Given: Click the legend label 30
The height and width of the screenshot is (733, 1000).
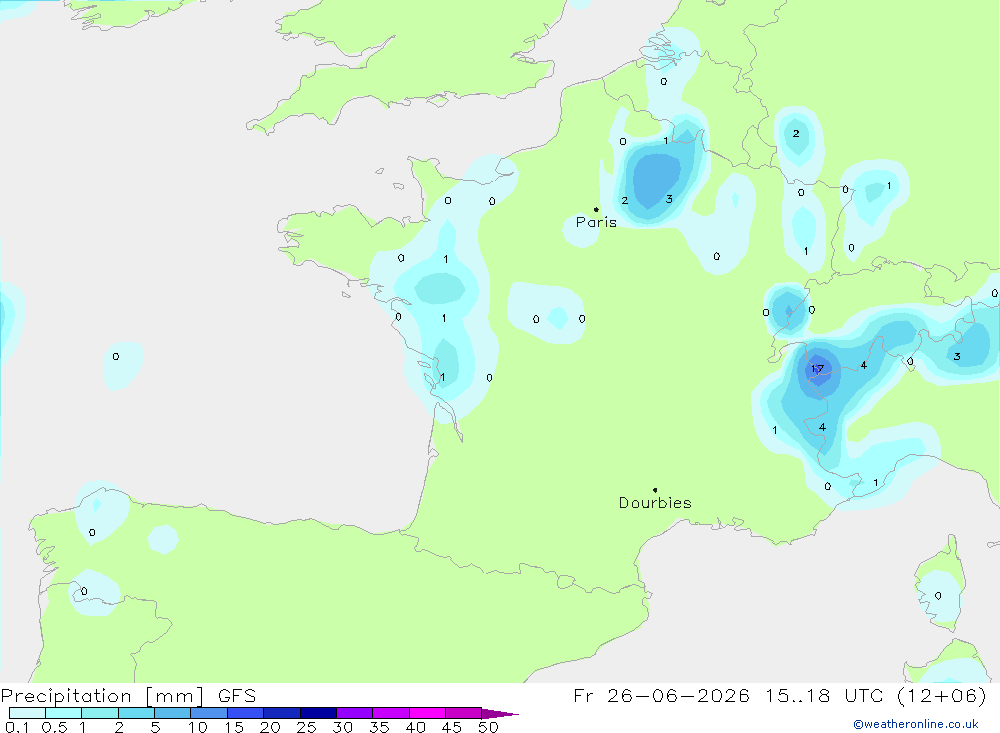Looking at the screenshot, I should point(343,727).
